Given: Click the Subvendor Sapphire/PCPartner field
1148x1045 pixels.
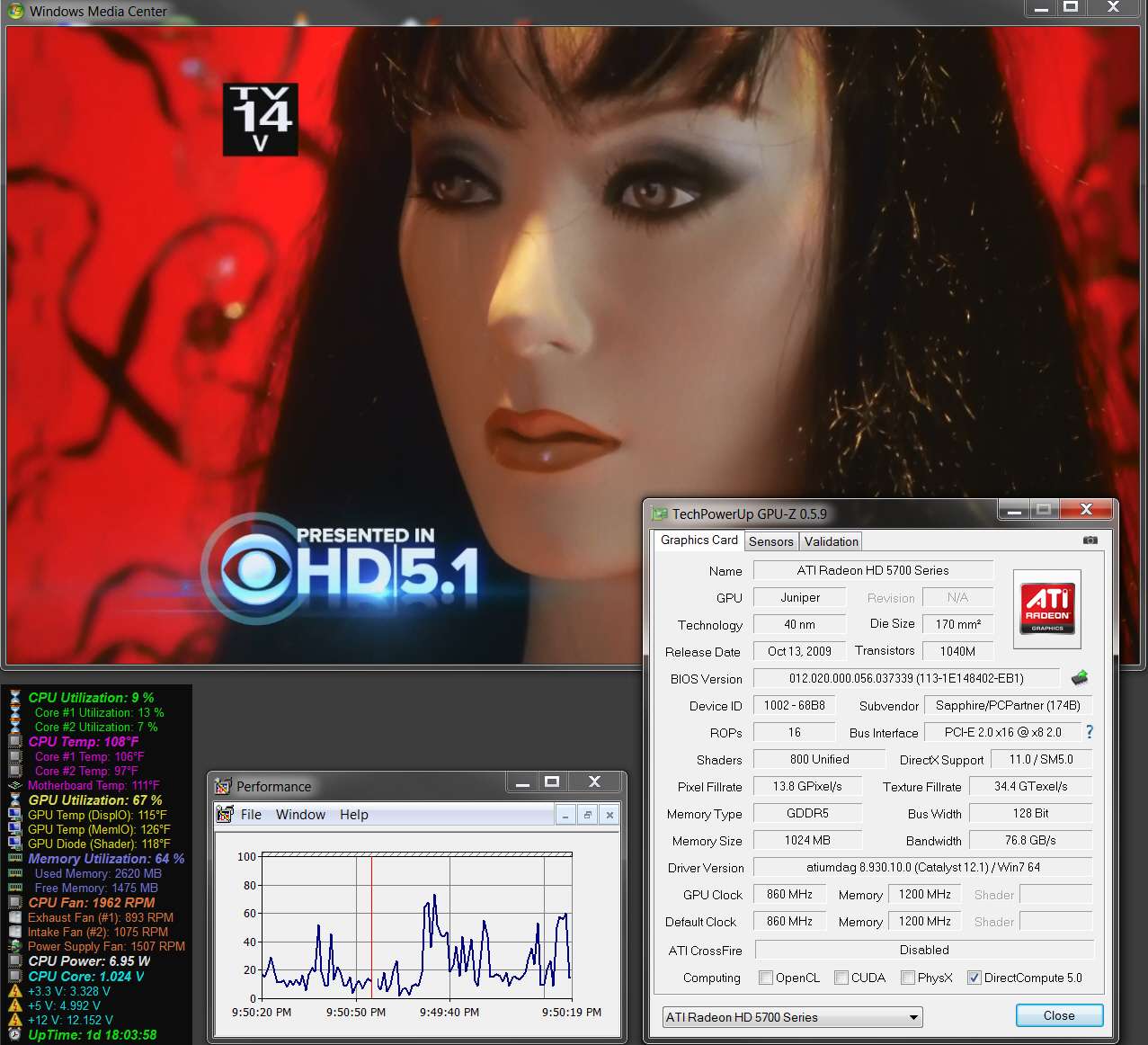Looking at the screenshot, I should [x=1008, y=705].
